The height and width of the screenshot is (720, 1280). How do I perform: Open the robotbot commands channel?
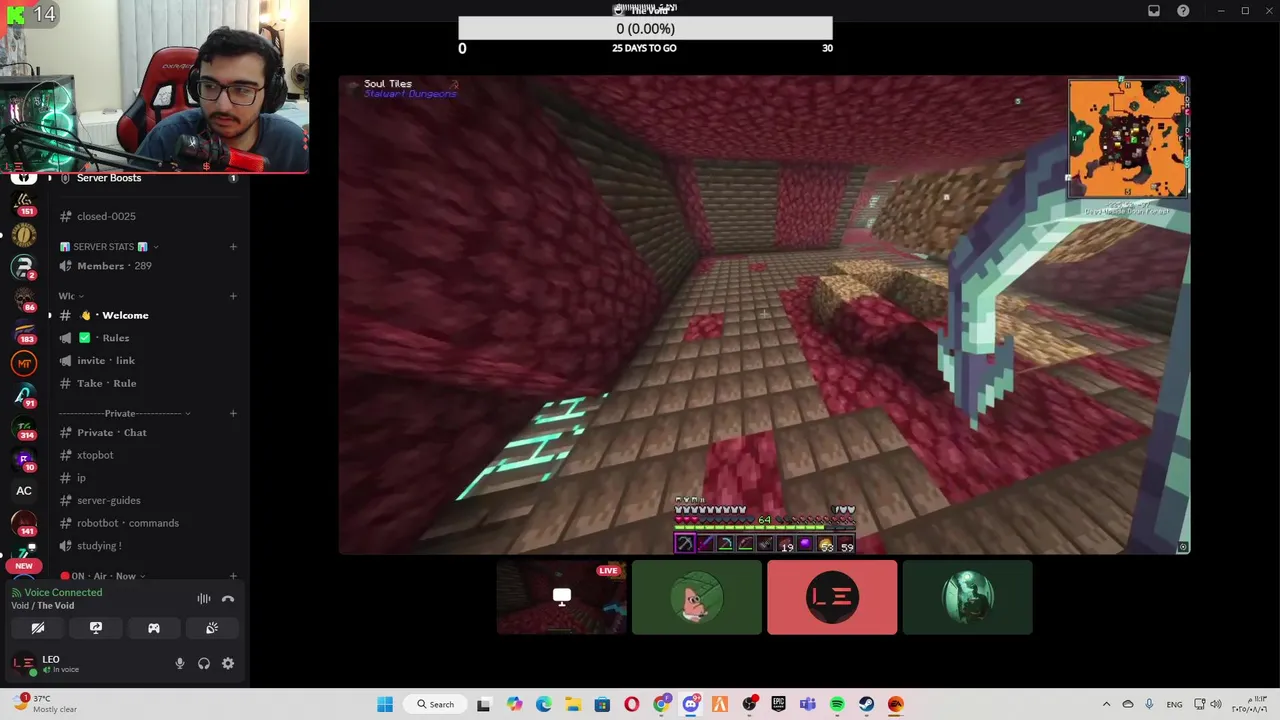pyautogui.click(x=148, y=523)
